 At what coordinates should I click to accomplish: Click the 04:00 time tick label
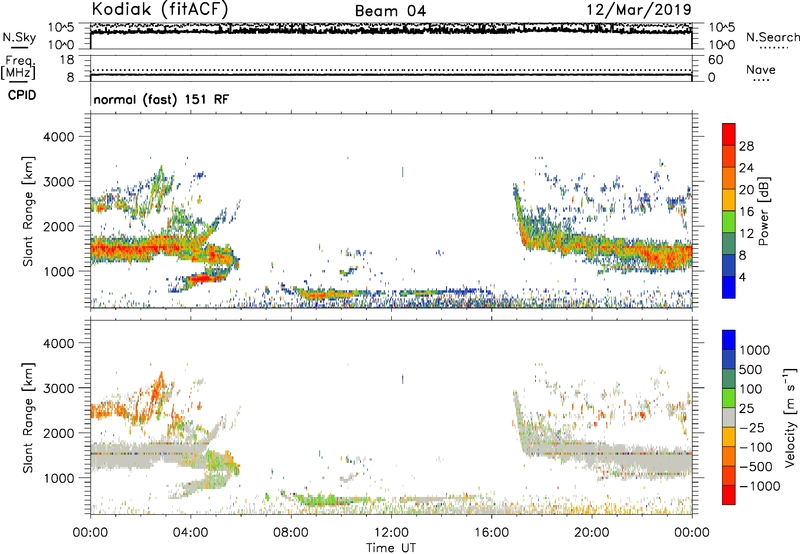(x=190, y=533)
